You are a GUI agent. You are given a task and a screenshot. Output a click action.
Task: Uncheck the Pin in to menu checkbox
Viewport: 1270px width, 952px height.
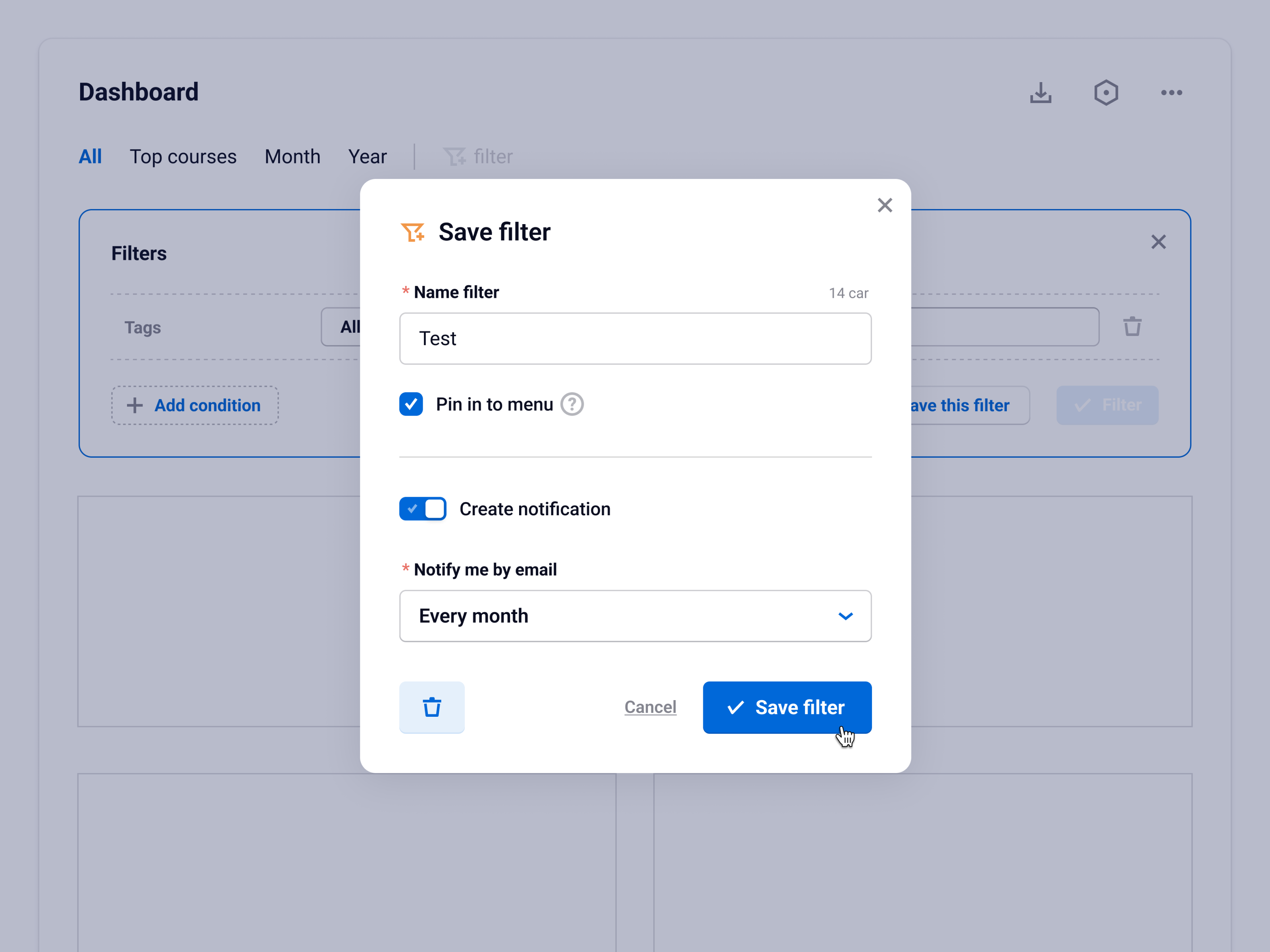coord(410,404)
